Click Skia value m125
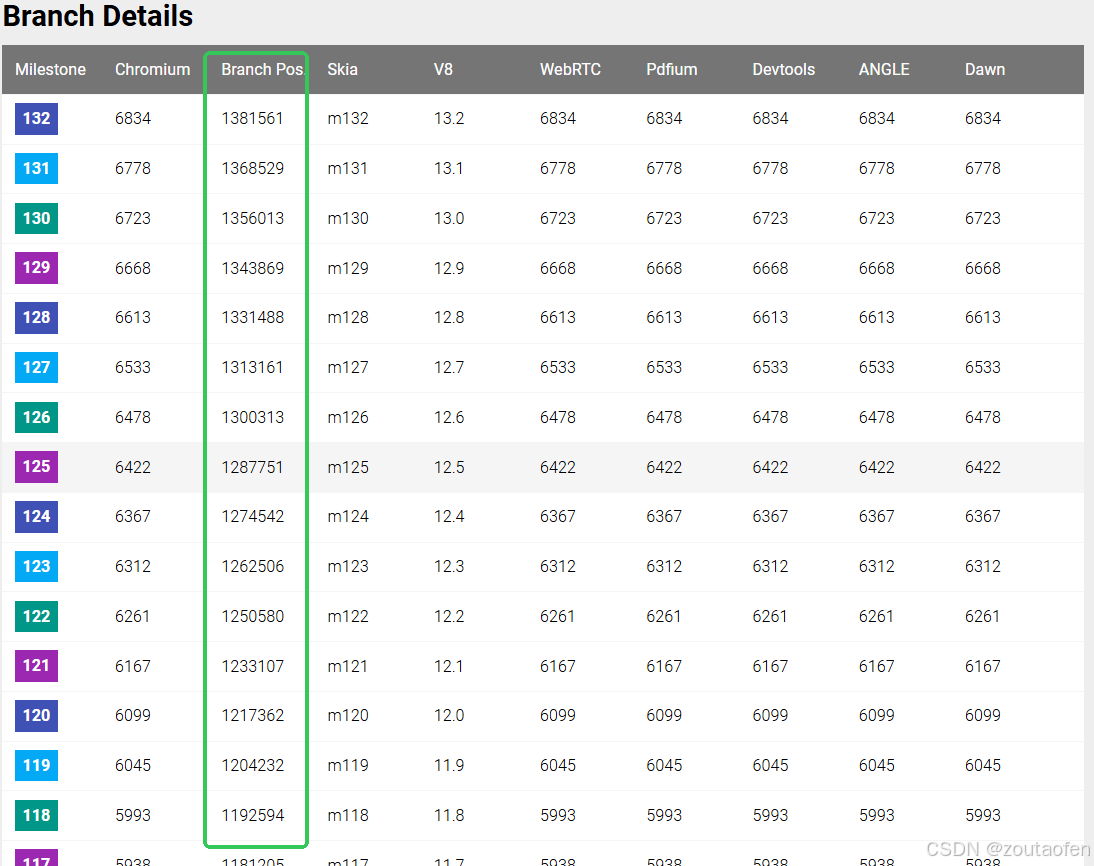This screenshot has width=1094, height=866. (x=347, y=467)
